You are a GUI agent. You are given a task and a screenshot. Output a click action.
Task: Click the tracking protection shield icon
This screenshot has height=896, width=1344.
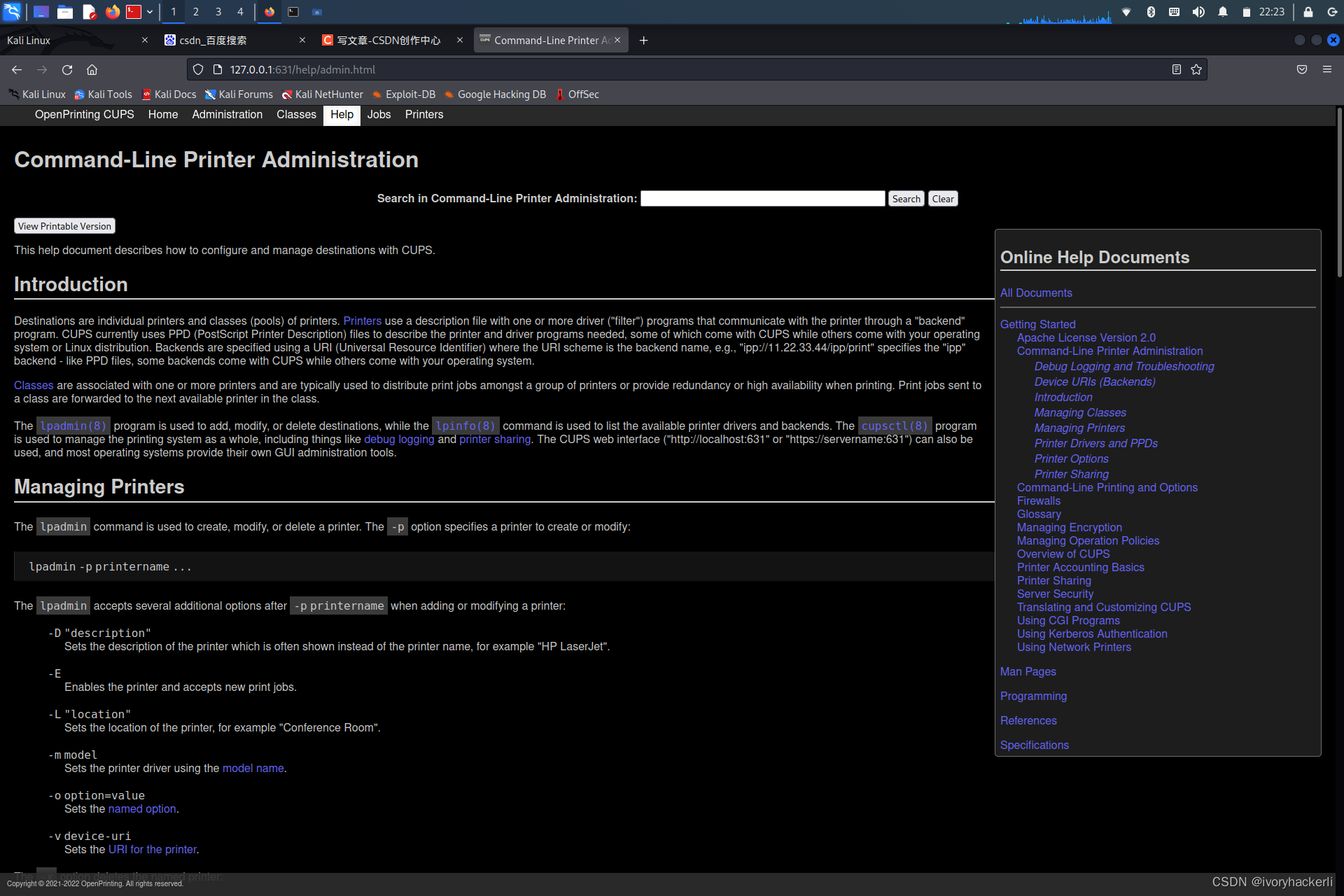198,69
